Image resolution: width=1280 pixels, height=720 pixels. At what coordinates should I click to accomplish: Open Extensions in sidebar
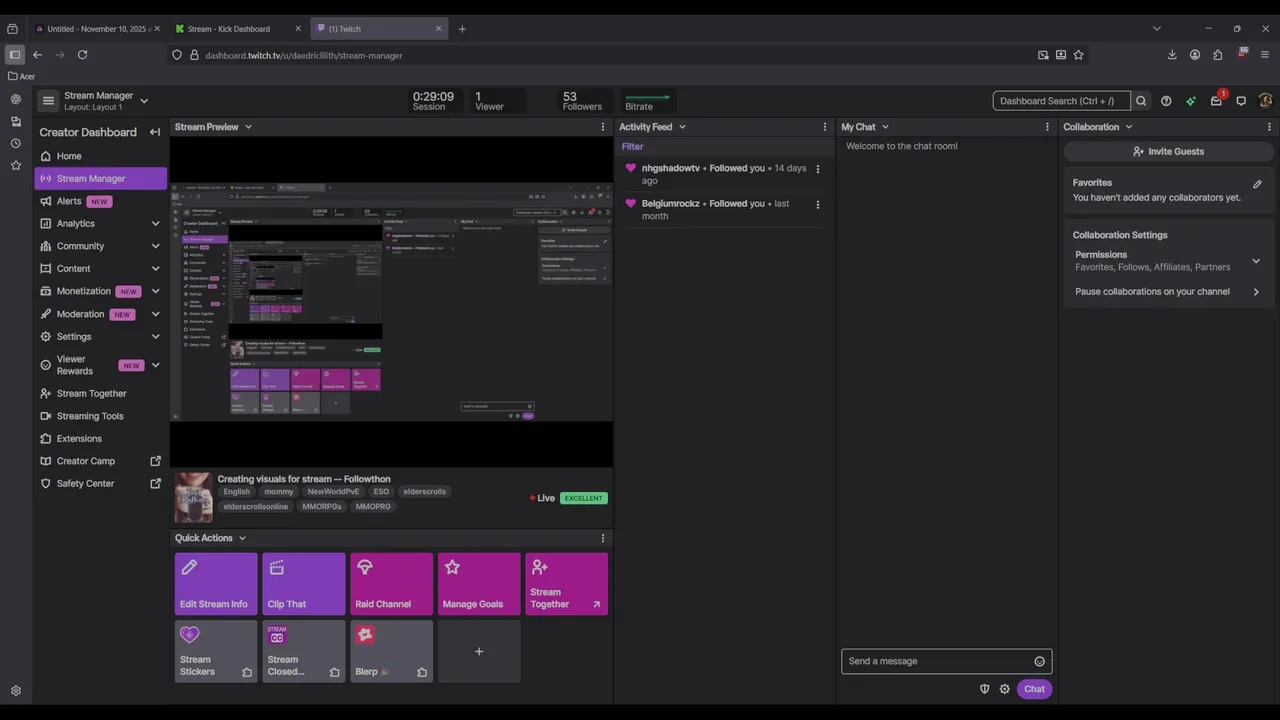100,439
